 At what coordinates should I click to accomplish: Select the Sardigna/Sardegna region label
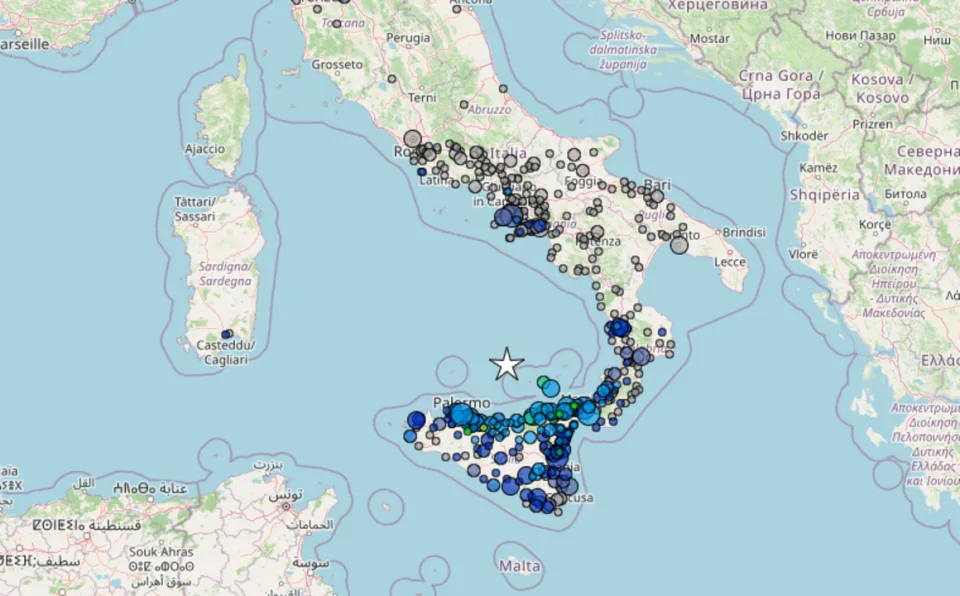[x=225, y=274]
